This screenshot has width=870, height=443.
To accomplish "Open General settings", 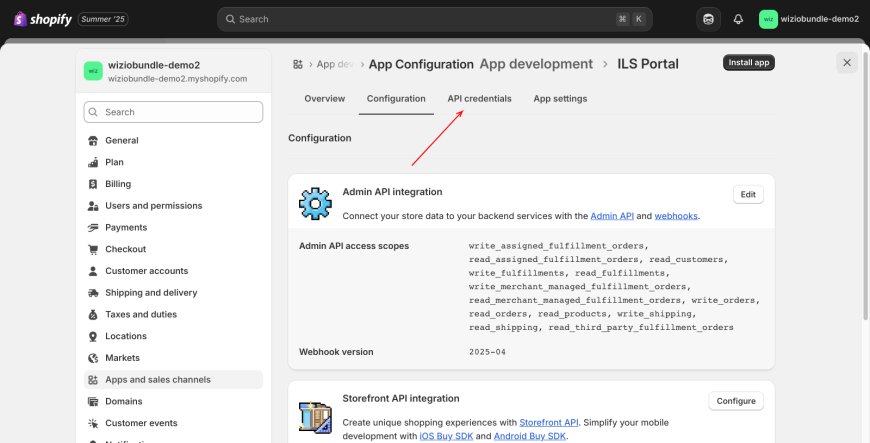I will (x=173, y=140).
